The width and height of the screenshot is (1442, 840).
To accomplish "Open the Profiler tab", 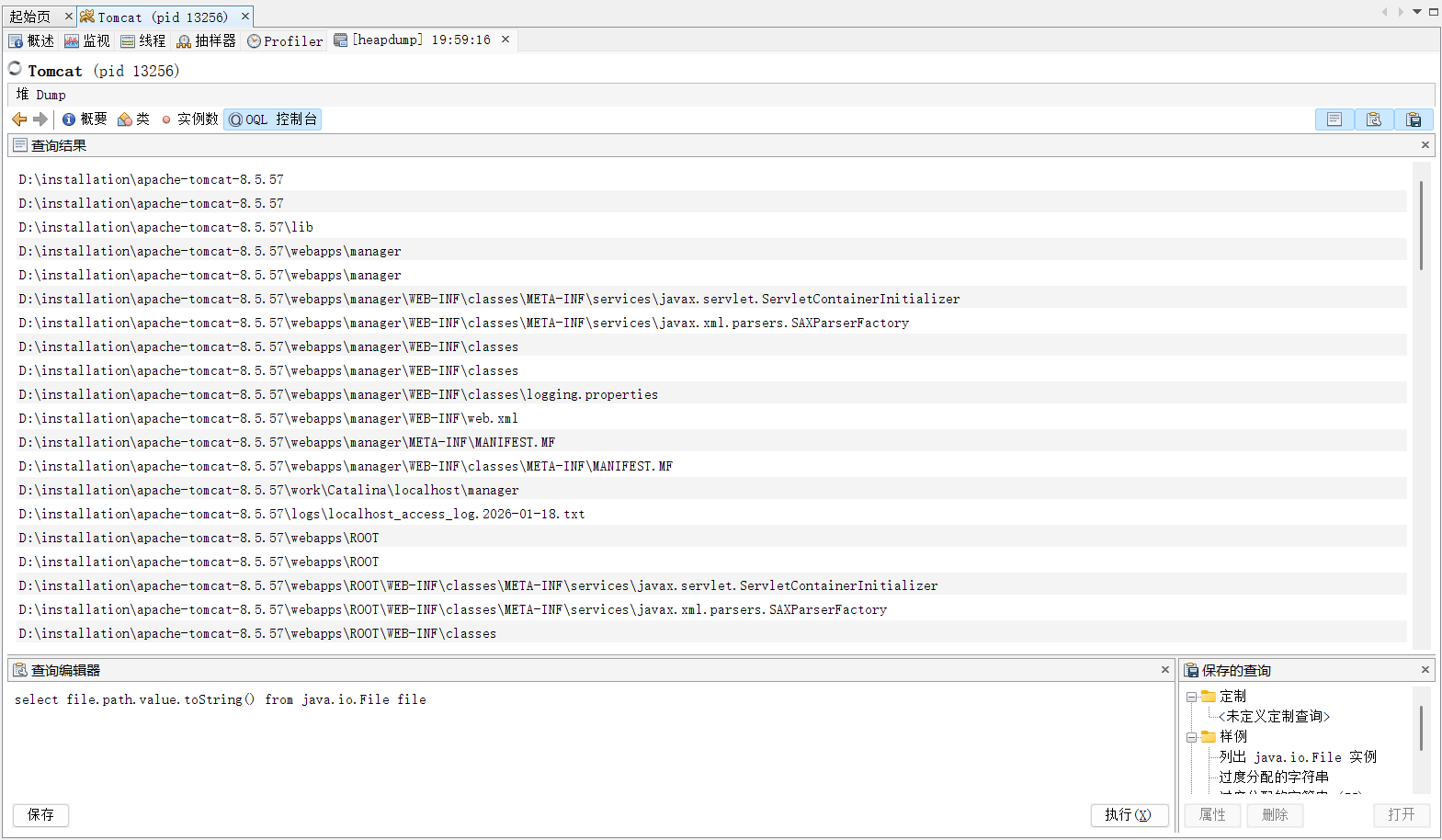I will point(285,40).
